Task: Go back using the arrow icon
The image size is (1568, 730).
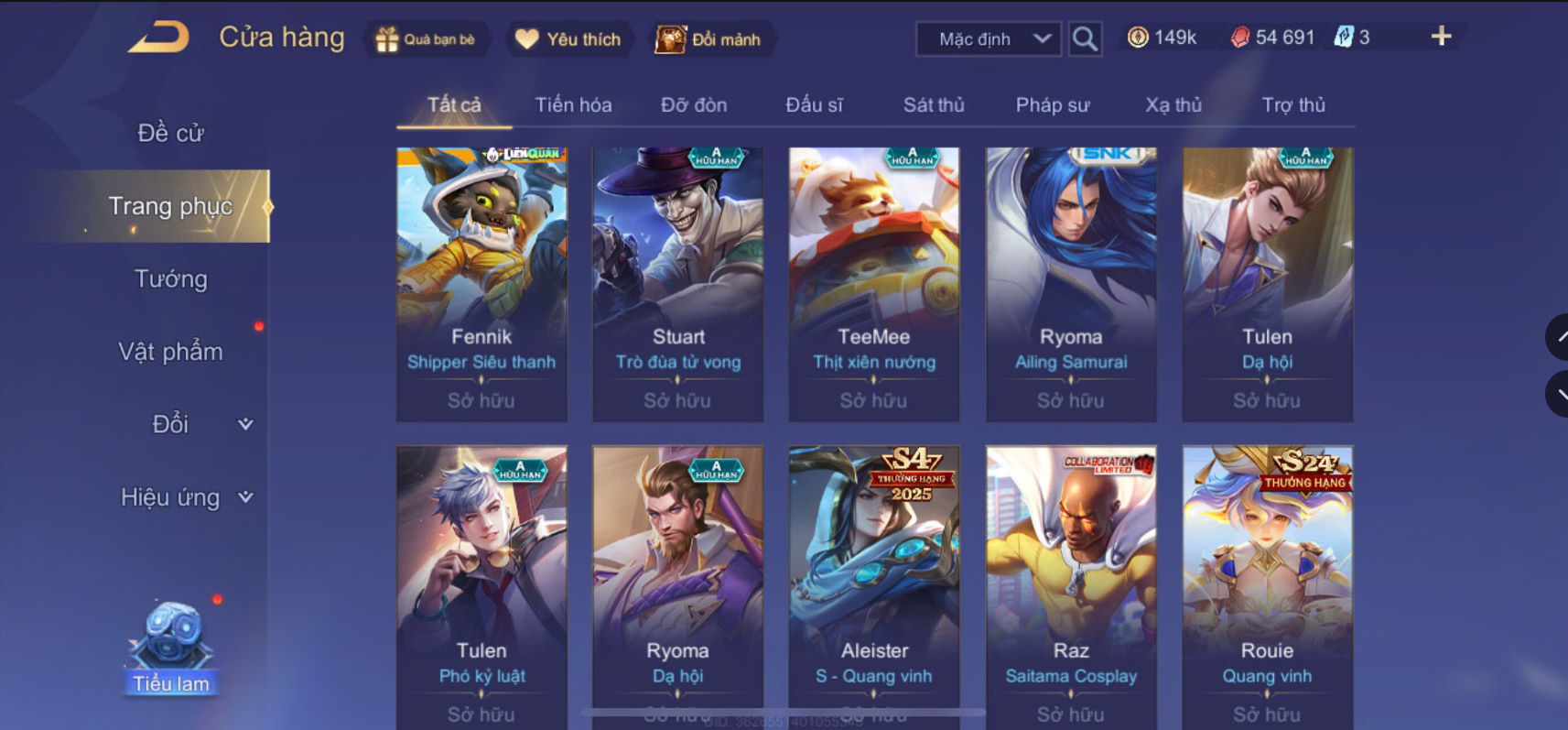Action: point(158,38)
